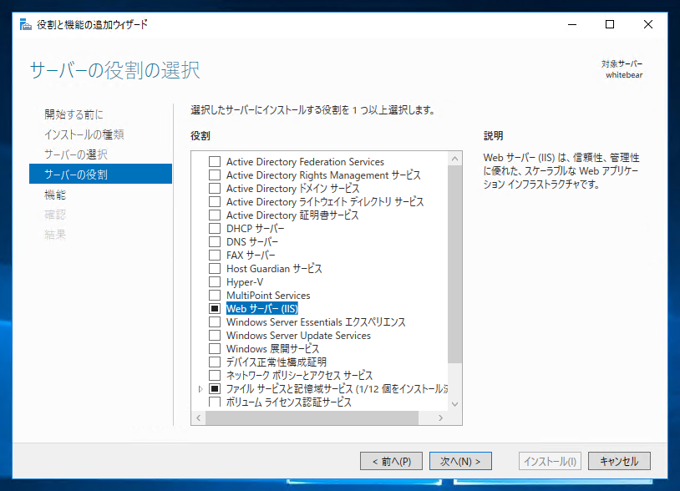
Task: Click the vertical scrollbar thumb in roles list
Action: coord(455,264)
